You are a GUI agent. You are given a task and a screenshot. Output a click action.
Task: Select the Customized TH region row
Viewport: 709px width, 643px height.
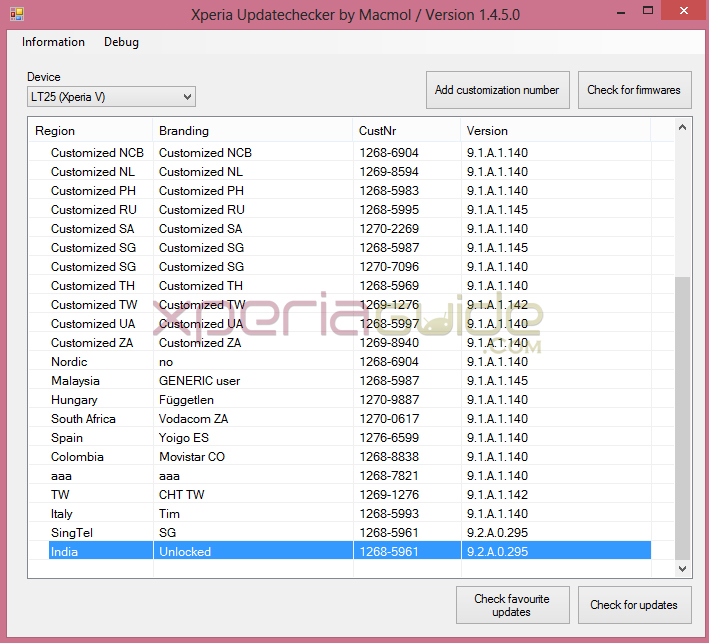point(340,286)
